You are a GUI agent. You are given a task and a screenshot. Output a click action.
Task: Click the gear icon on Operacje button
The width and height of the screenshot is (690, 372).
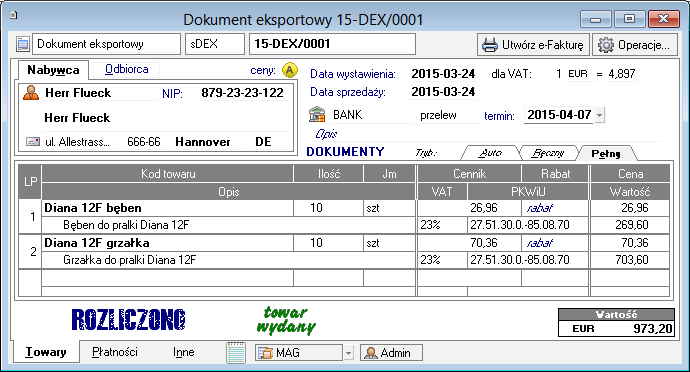[x=606, y=44]
